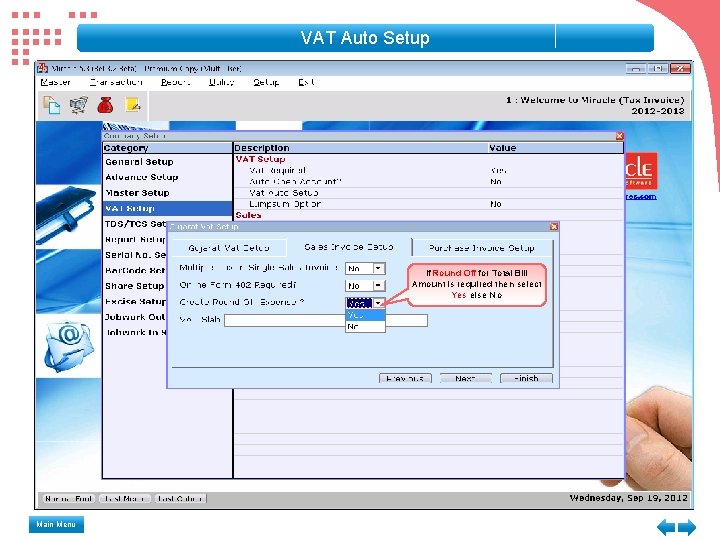
Task: Choose No in the Round Off list
Action: pyautogui.click(x=365, y=326)
